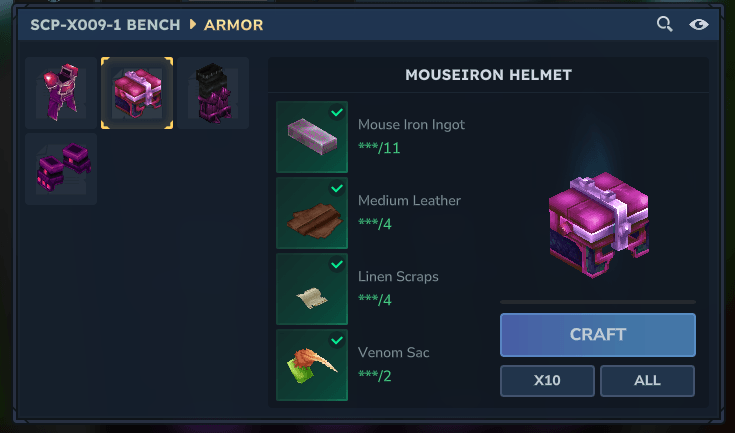Click the CRAFT button
Viewport: 735px width, 433px height.
coord(598,335)
